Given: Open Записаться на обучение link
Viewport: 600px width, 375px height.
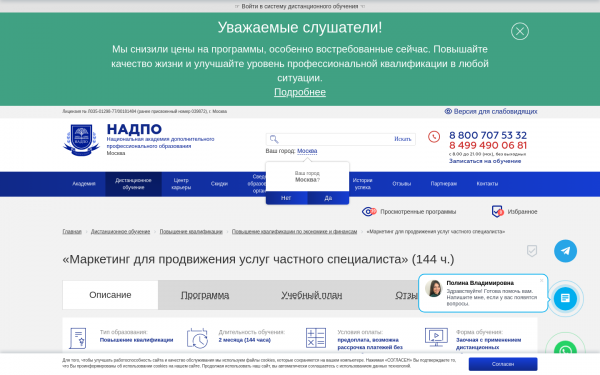Looking at the screenshot, I should click(485, 161).
